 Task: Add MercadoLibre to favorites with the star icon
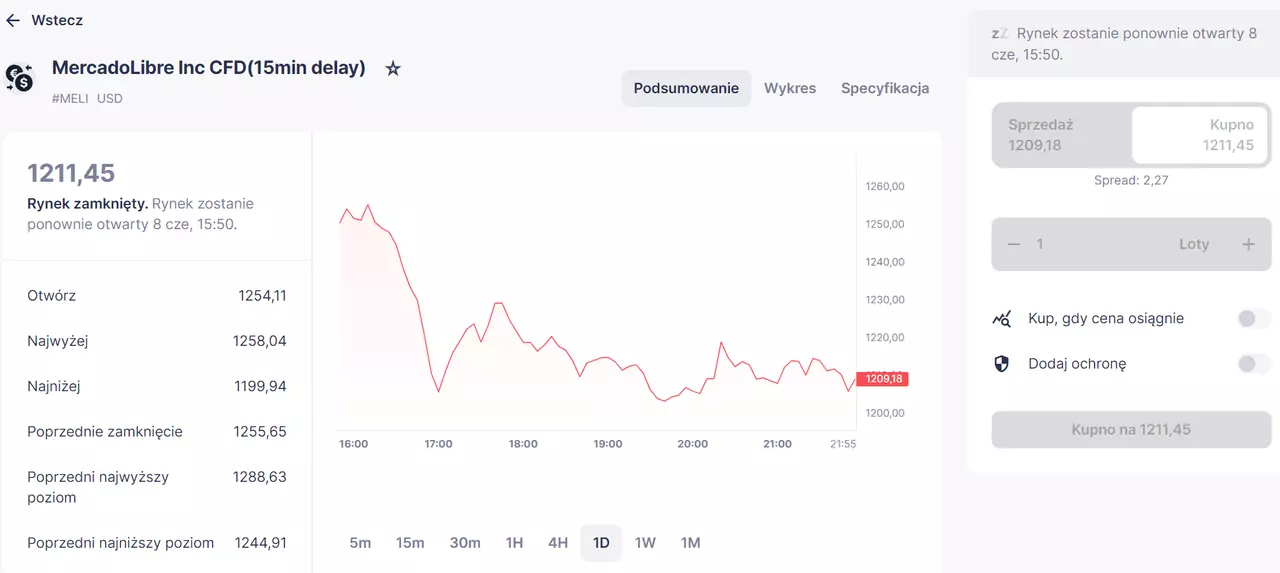[393, 69]
